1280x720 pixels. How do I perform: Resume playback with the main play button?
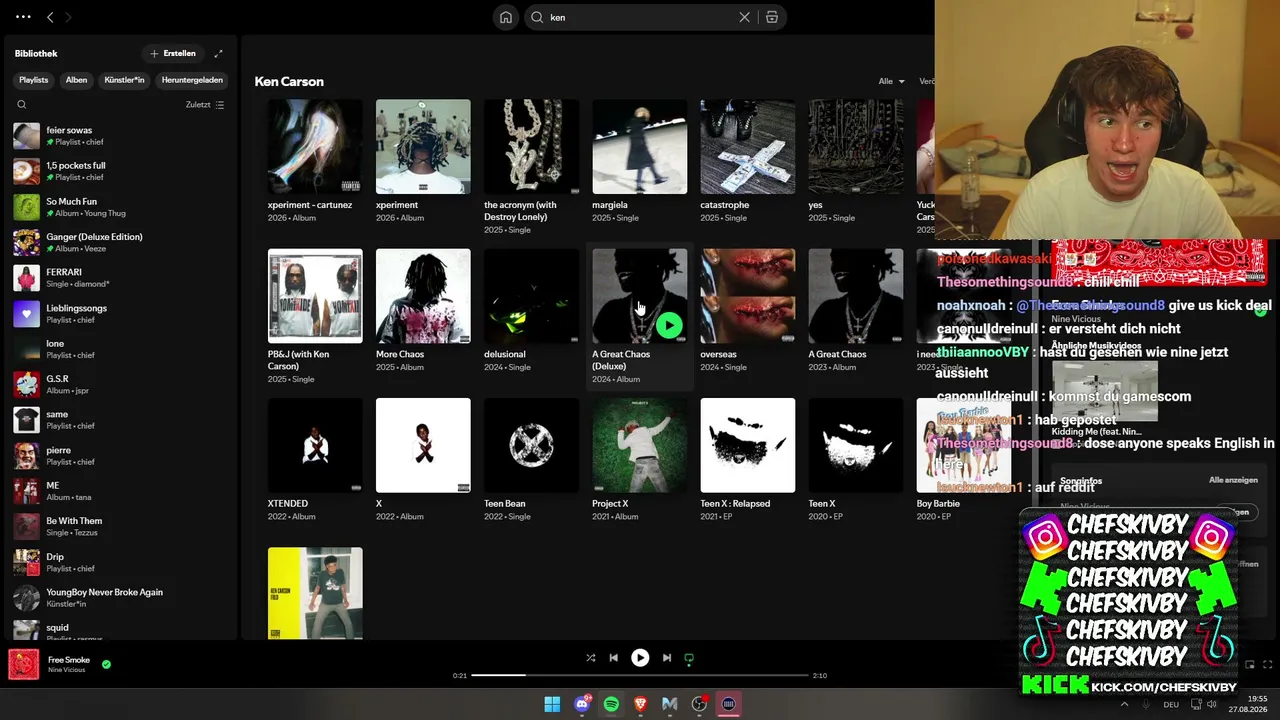640,658
